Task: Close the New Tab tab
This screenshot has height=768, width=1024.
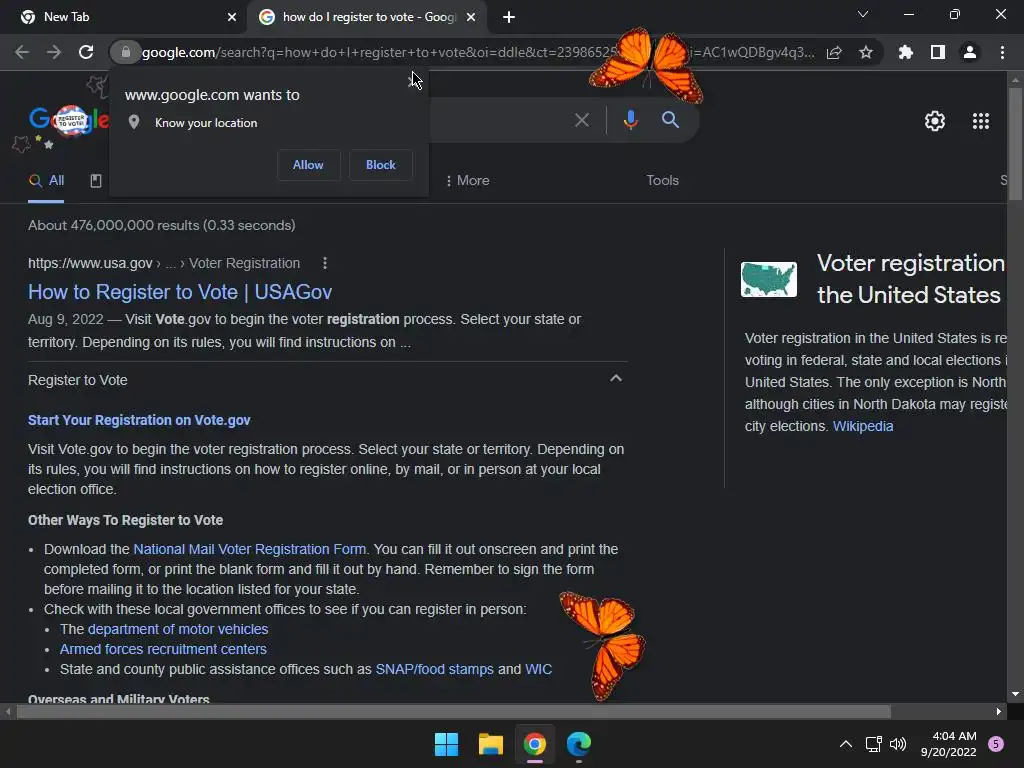Action: 232,17
